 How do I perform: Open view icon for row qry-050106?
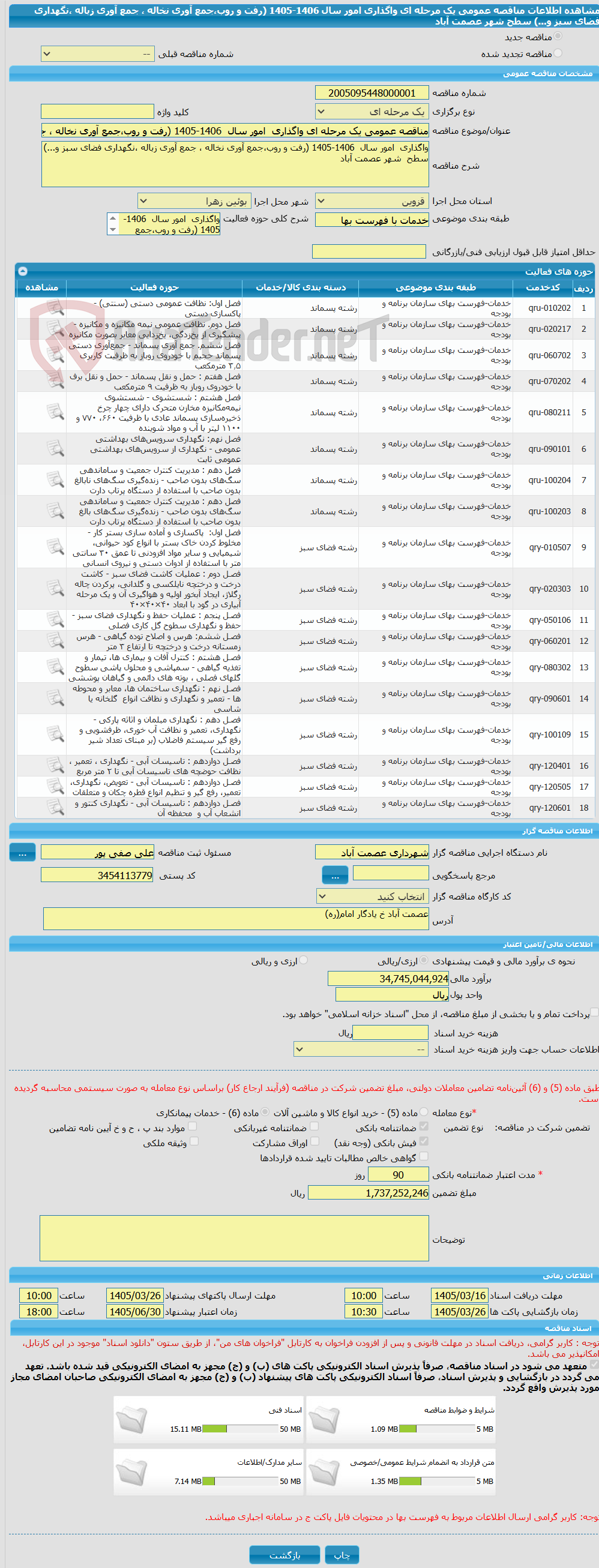pos(55,620)
